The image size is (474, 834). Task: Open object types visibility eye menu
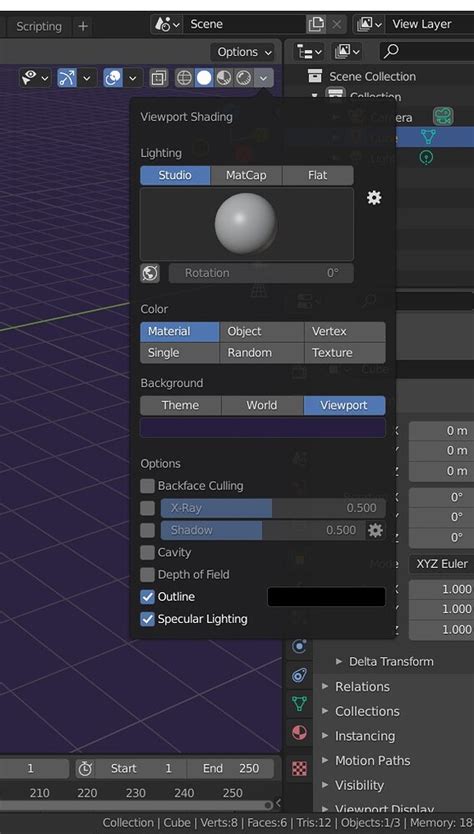coord(35,78)
